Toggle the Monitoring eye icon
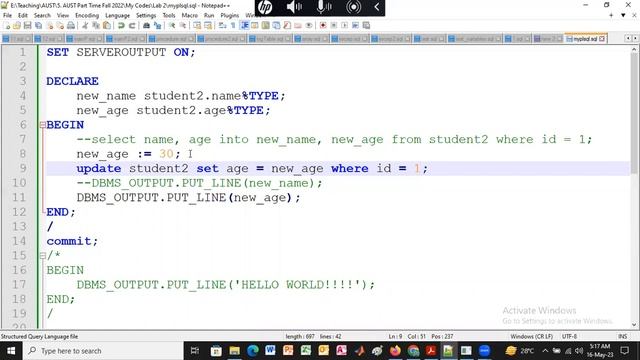This screenshot has height=360, width=640. click(309, 25)
